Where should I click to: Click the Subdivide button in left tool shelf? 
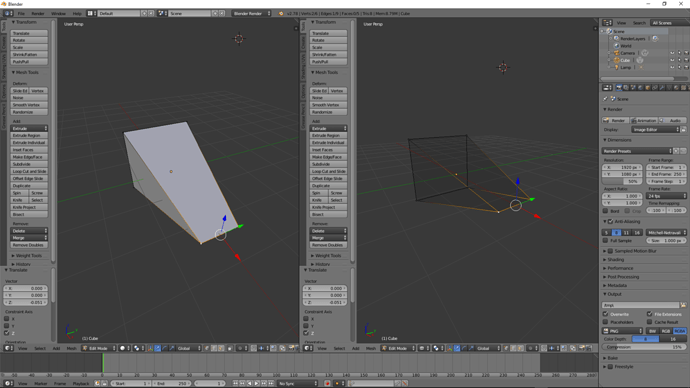[29, 164]
